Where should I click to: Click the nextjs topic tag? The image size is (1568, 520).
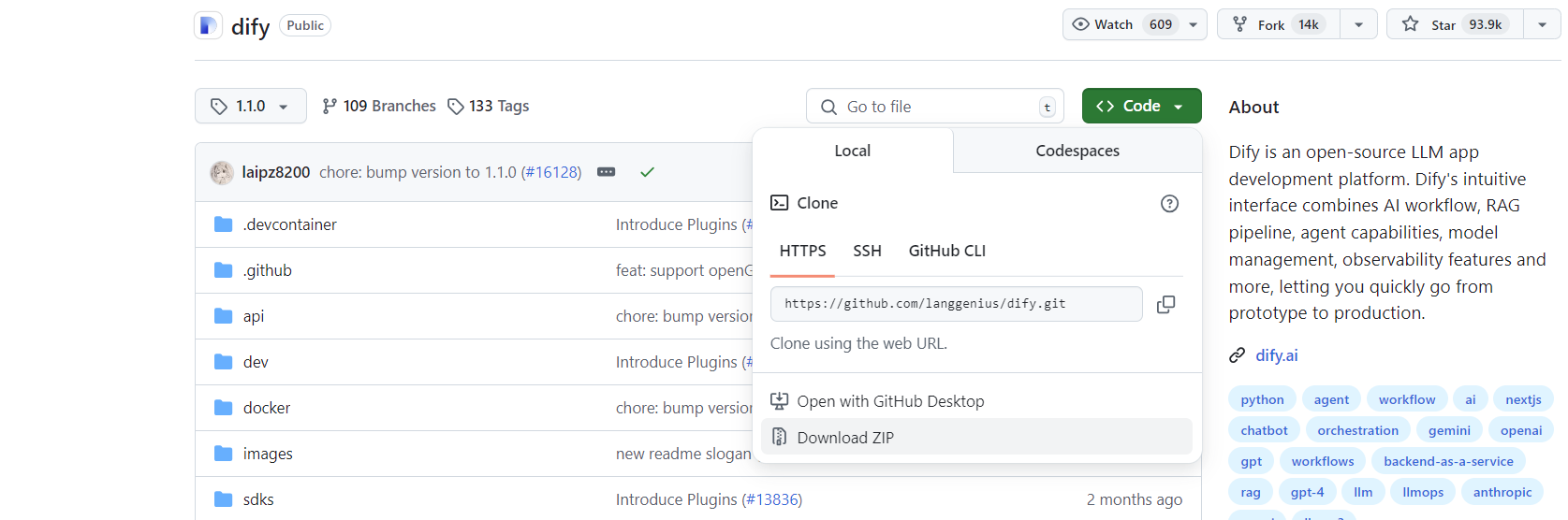coord(1523,399)
